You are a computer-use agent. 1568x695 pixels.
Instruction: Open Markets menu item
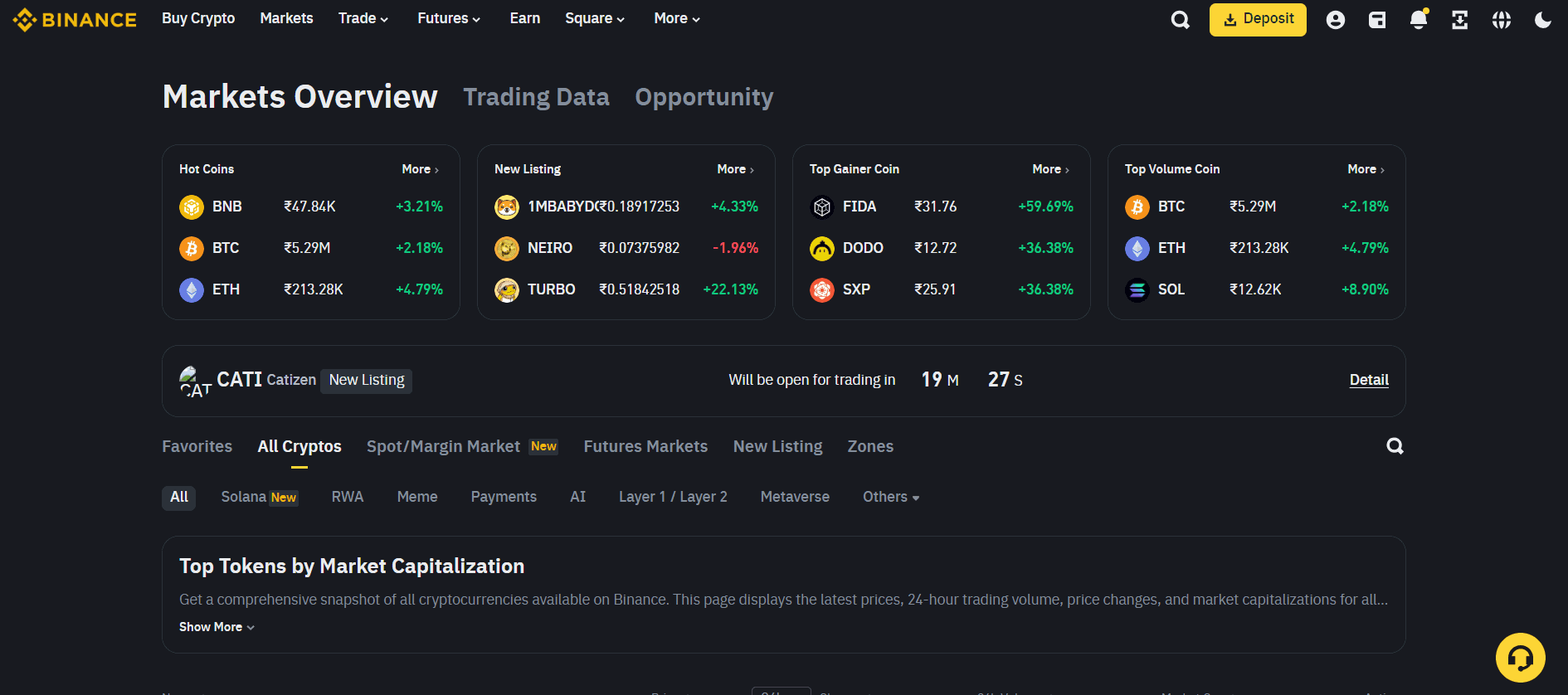(286, 18)
